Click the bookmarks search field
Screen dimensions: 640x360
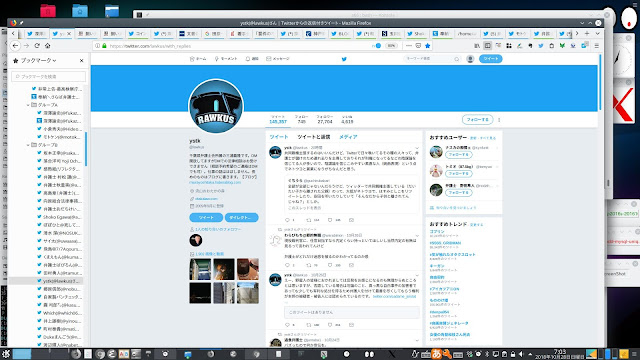49,76
